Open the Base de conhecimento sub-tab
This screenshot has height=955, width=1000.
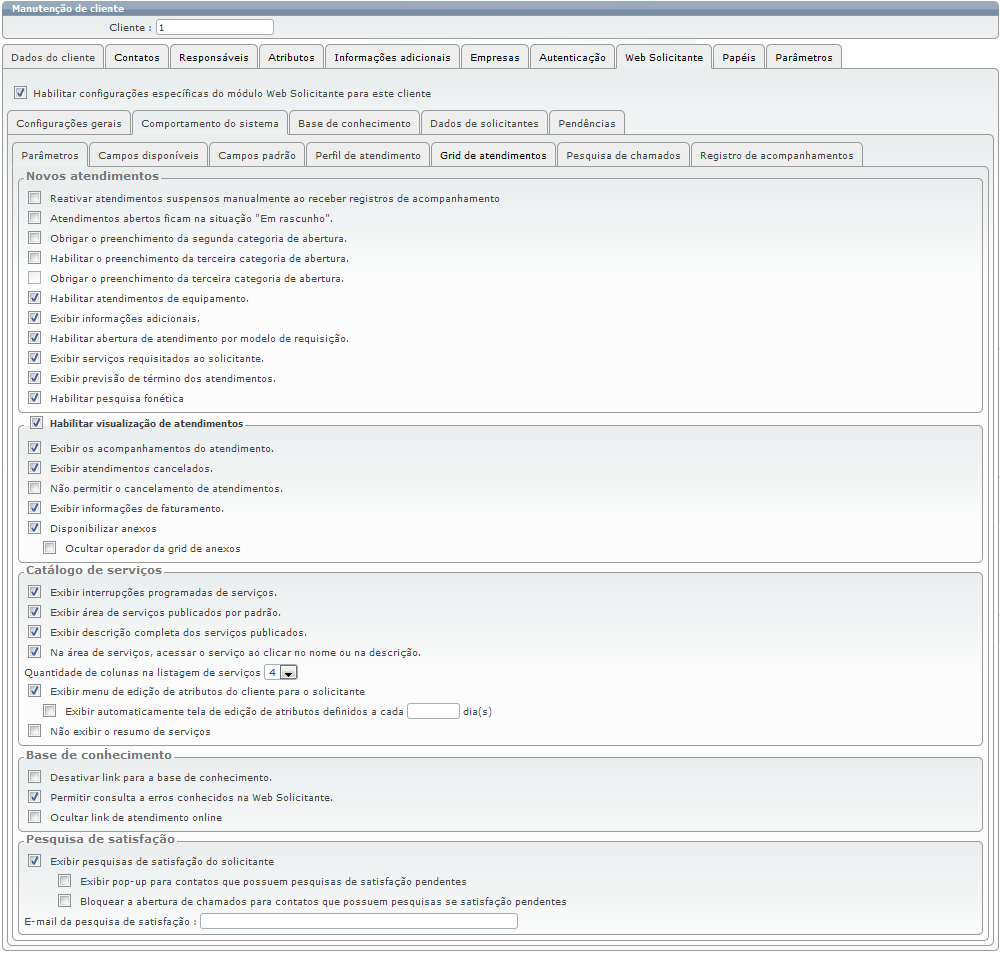coord(355,123)
